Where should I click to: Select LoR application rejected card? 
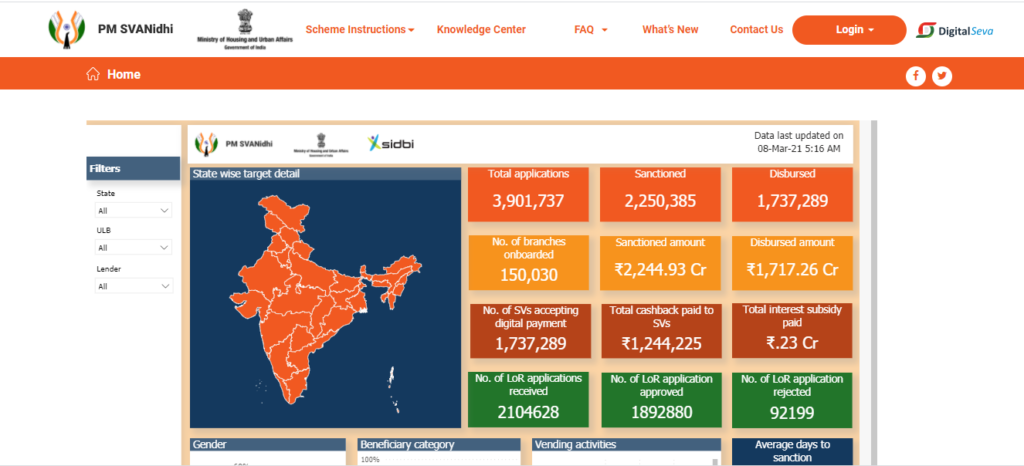(x=792, y=399)
